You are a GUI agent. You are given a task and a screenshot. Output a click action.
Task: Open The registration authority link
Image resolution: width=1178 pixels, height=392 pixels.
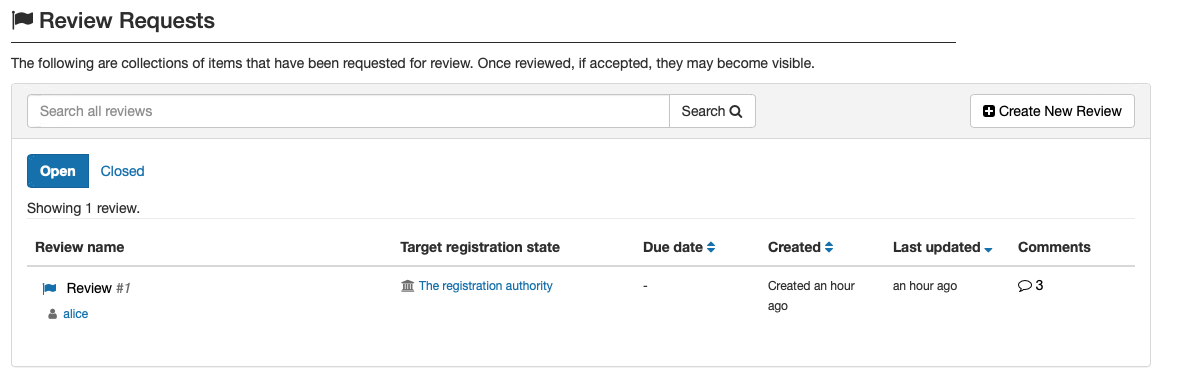[485, 286]
